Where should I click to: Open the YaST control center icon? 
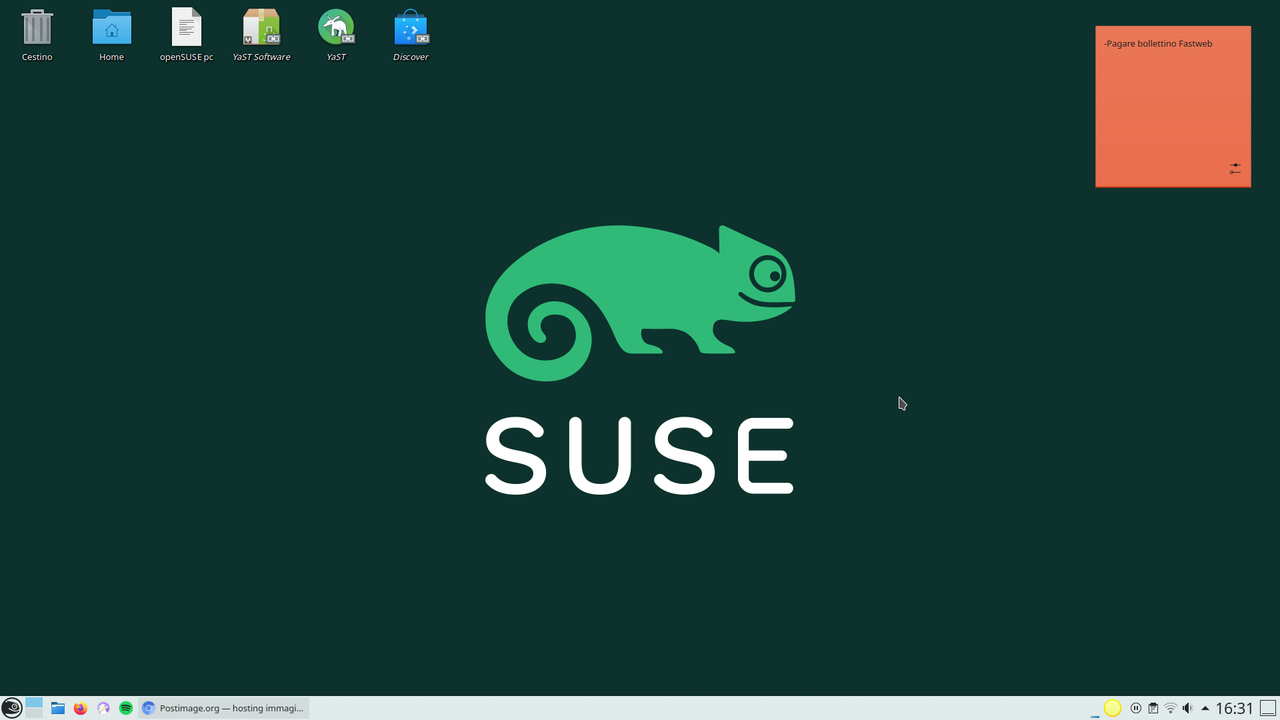tap(336, 28)
